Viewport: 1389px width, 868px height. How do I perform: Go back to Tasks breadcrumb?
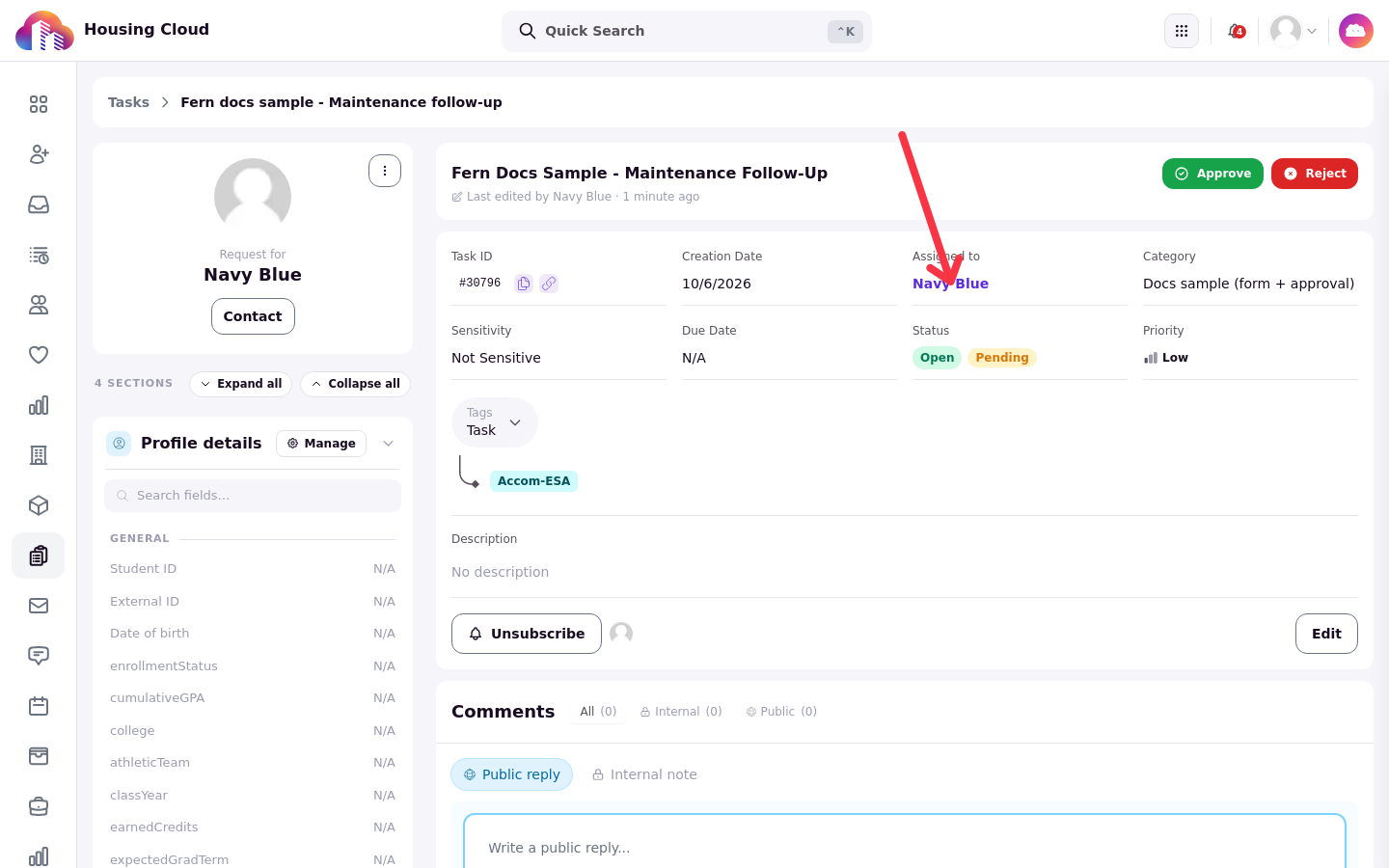128,102
